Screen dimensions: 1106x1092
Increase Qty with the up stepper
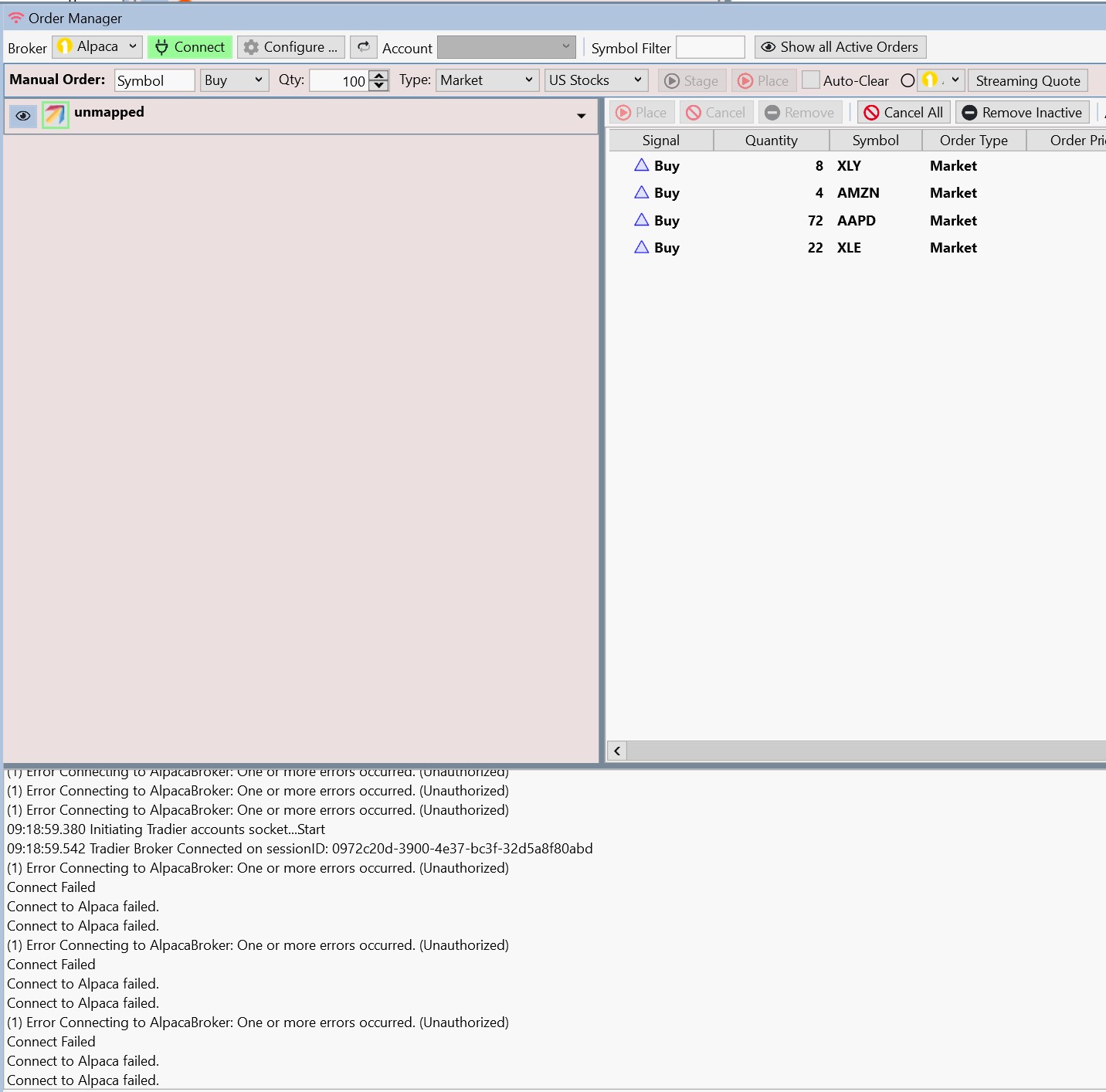378,76
